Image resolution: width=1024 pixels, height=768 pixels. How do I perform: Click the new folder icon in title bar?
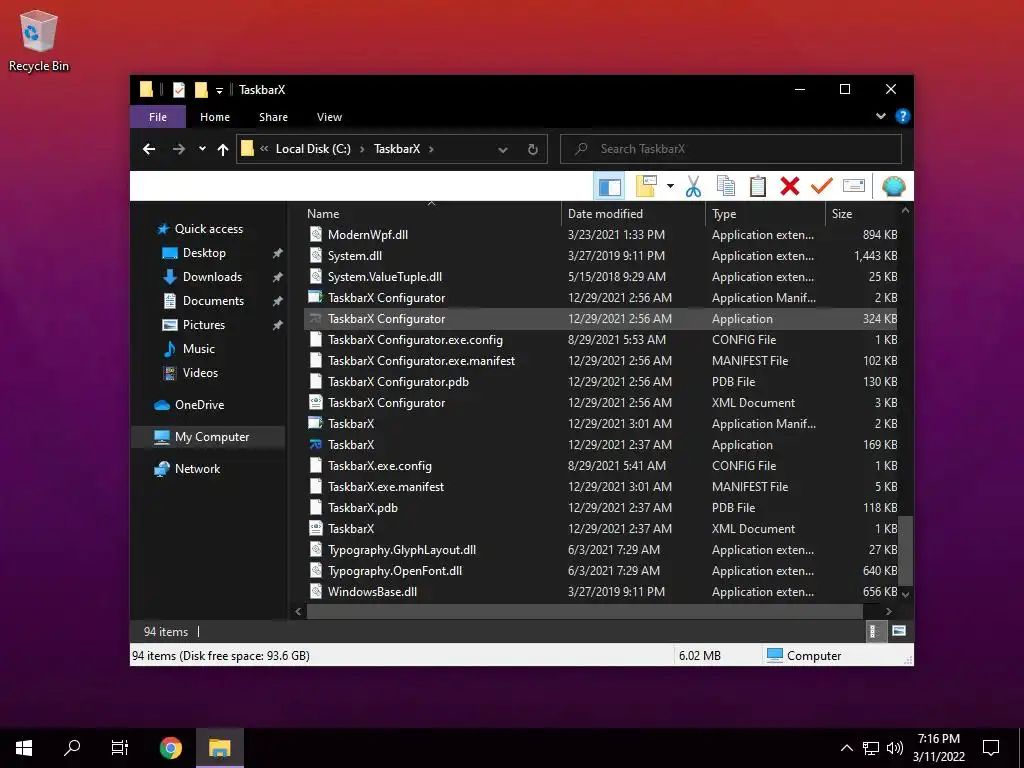click(201, 89)
